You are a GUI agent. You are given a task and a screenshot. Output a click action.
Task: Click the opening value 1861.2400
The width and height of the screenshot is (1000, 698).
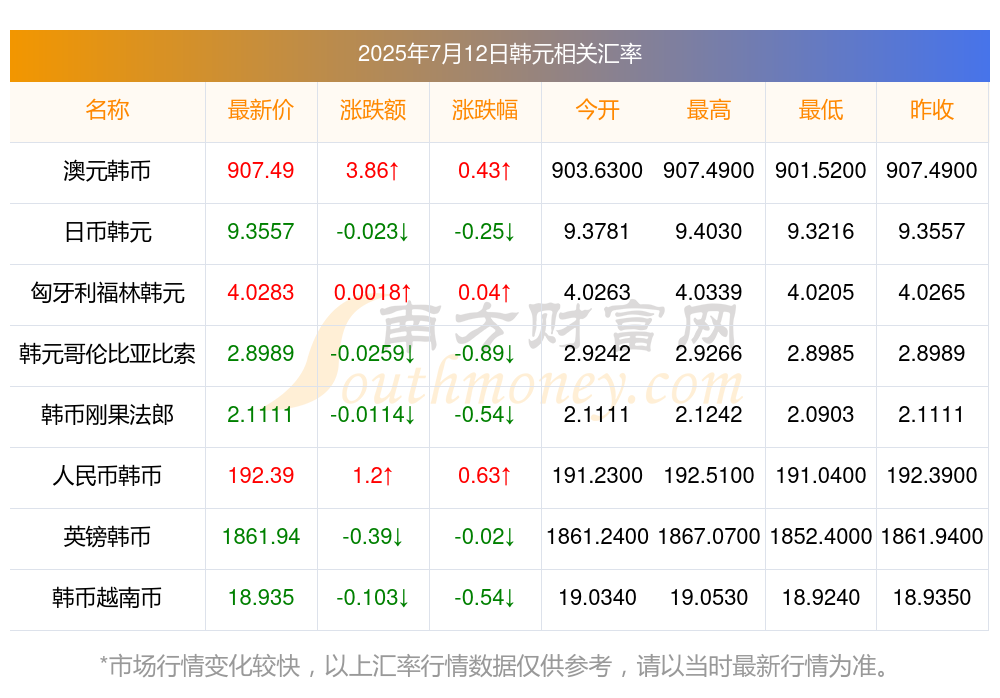point(597,537)
